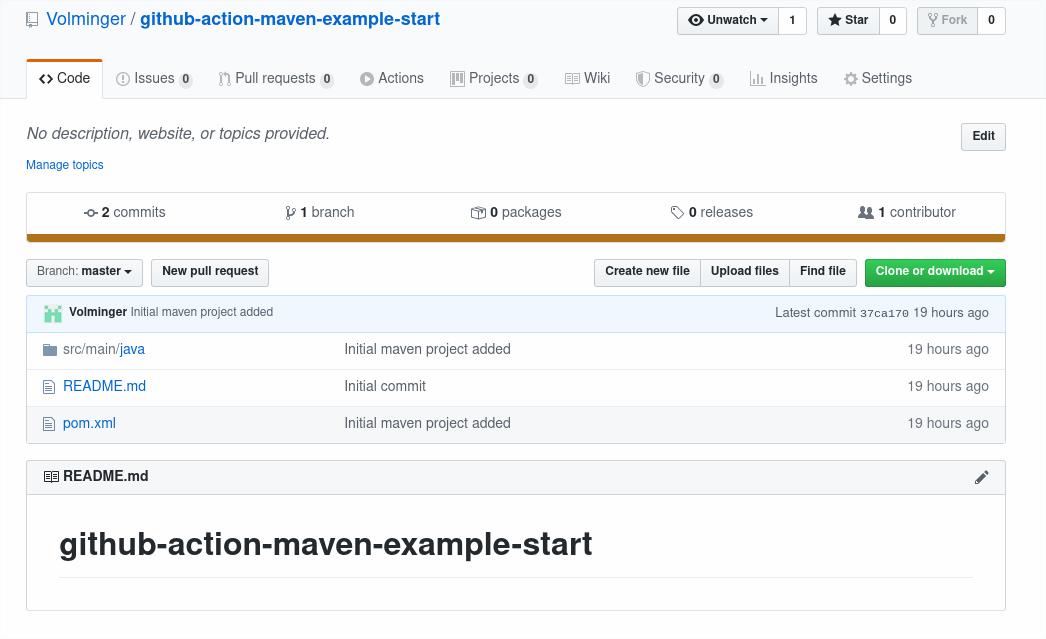Click the src/main/java folder icon
This screenshot has height=639, width=1046.
coord(50,350)
